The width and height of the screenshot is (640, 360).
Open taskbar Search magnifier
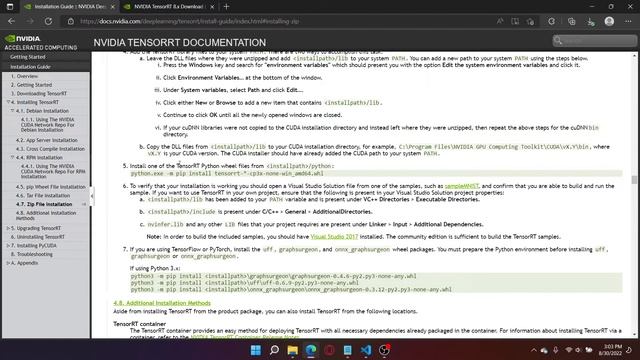(x=274, y=350)
